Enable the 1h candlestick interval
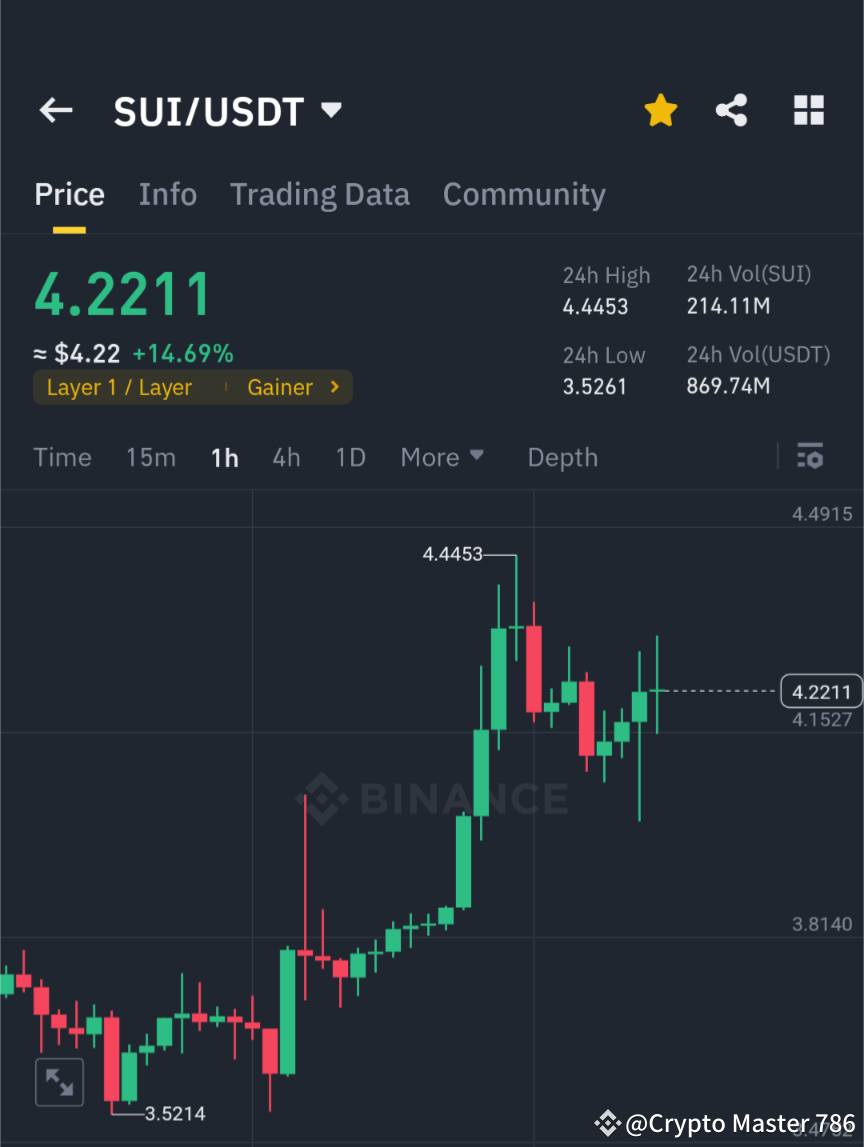 (x=224, y=457)
